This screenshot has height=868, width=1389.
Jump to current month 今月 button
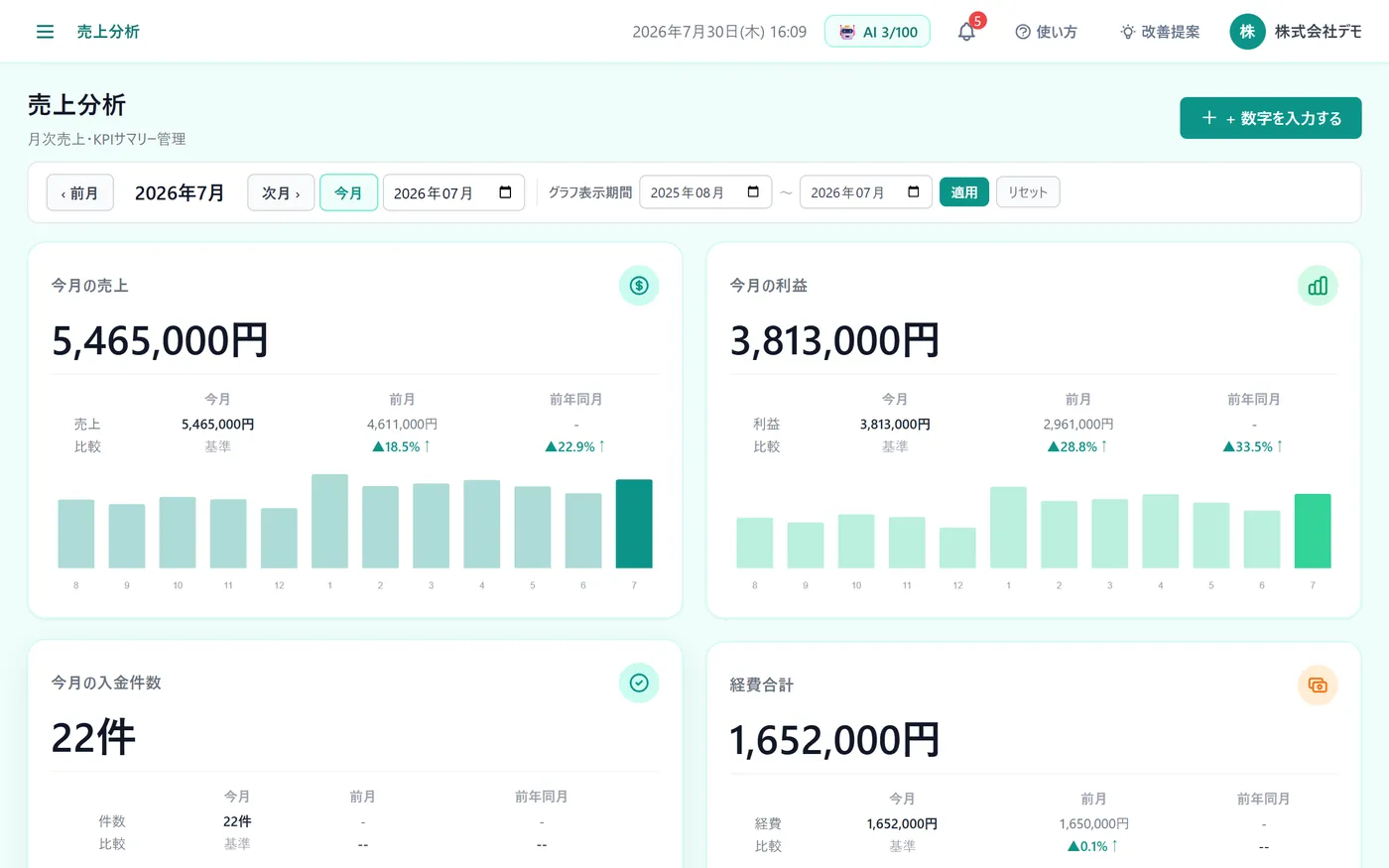click(348, 192)
